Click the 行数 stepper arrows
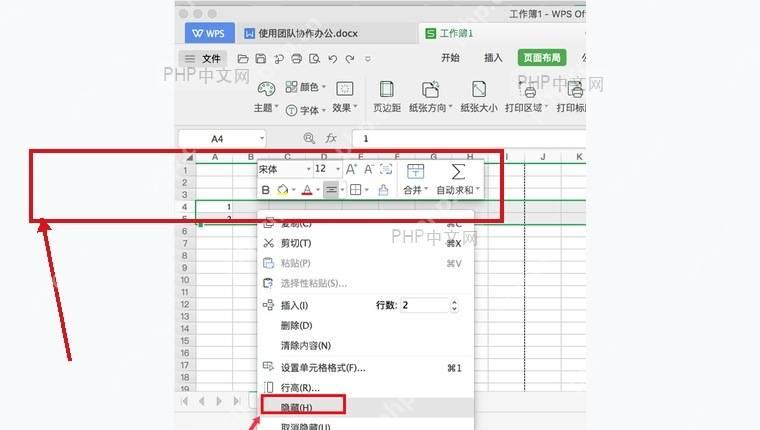The height and width of the screenshot is (430, 760). 454,305
